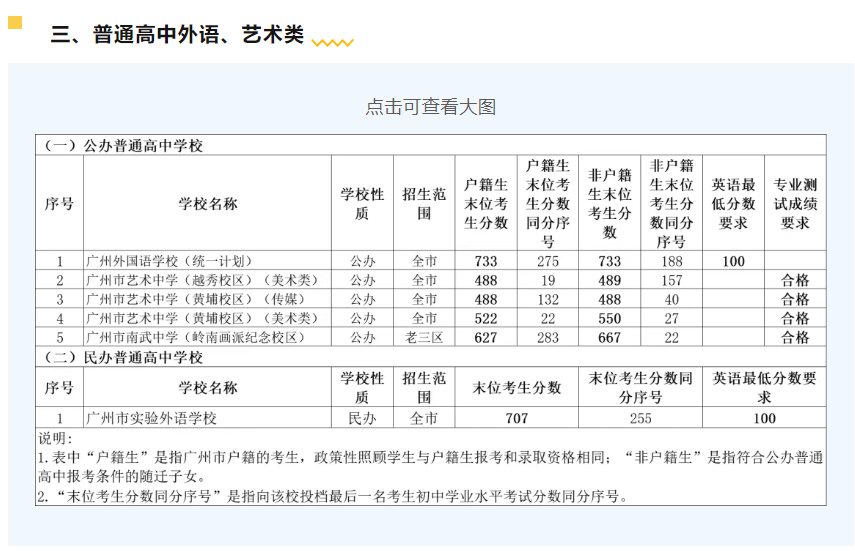Viewport: 855px width, 551px height.
Task: Click the yellow wavy underline decoration
Action: pyautogui.click(x=332, y=42)
